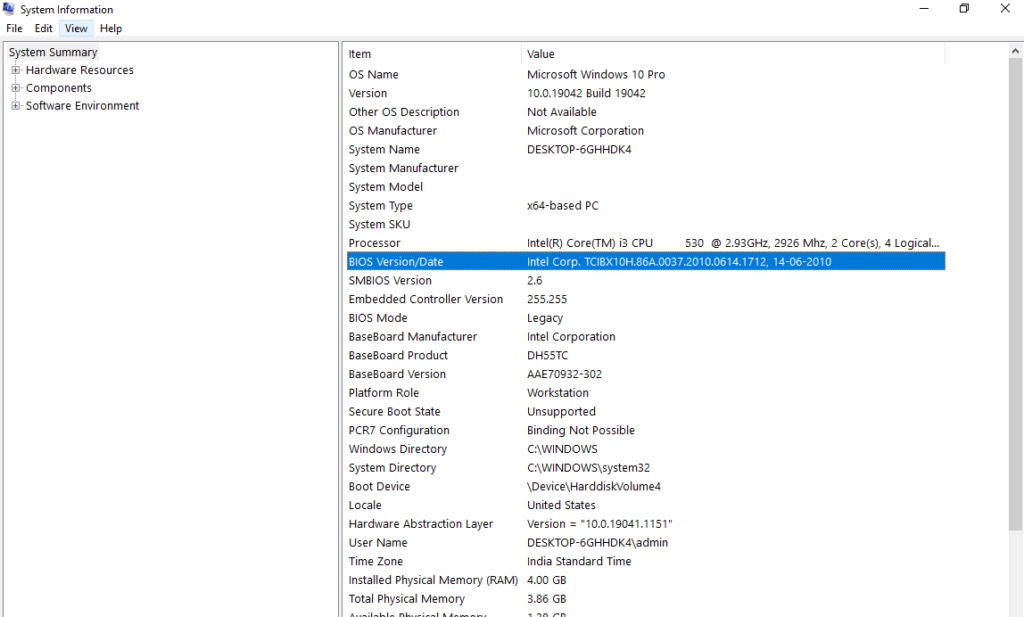1024x617 pixels.
Task: Open the Edit menu
Action: [44, 29]
